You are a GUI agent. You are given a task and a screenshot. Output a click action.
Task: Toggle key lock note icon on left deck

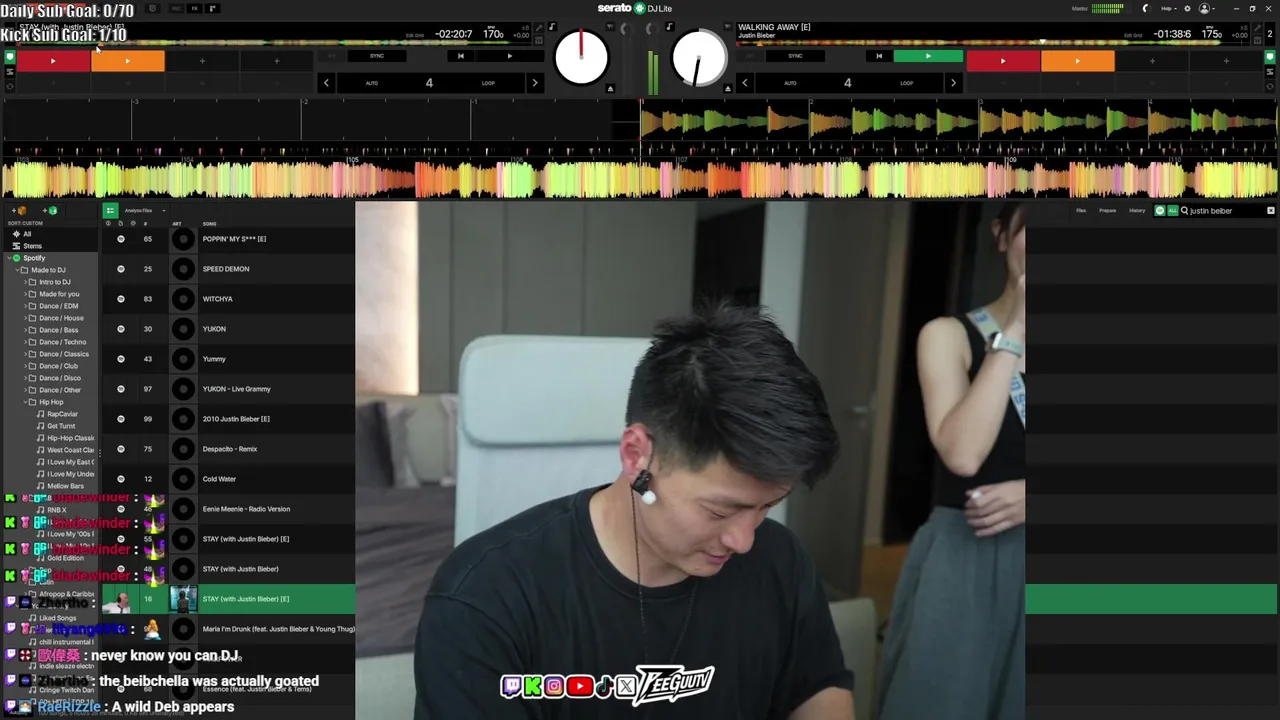pos(551,27)
